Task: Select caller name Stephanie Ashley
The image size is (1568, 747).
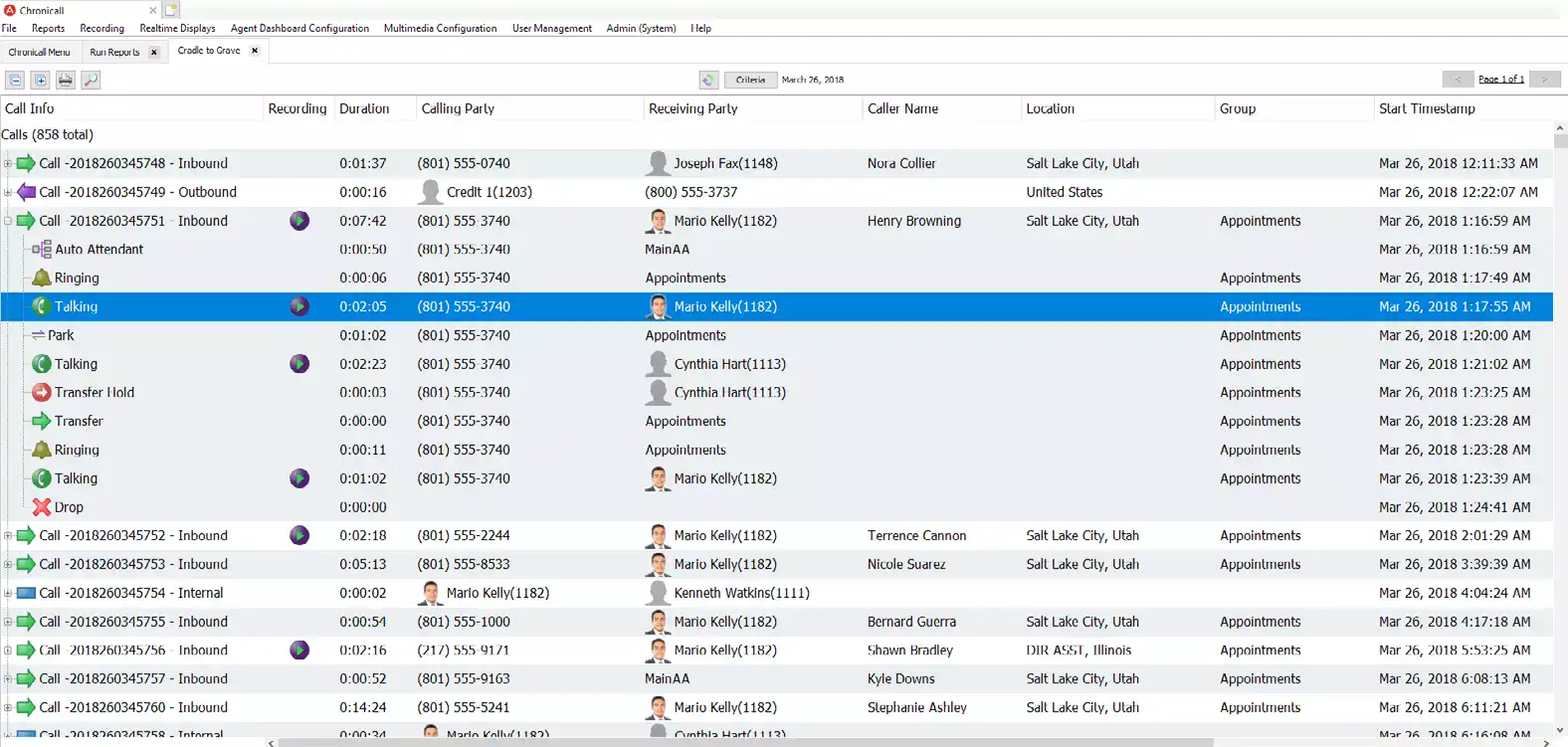Action: point(917,707)
